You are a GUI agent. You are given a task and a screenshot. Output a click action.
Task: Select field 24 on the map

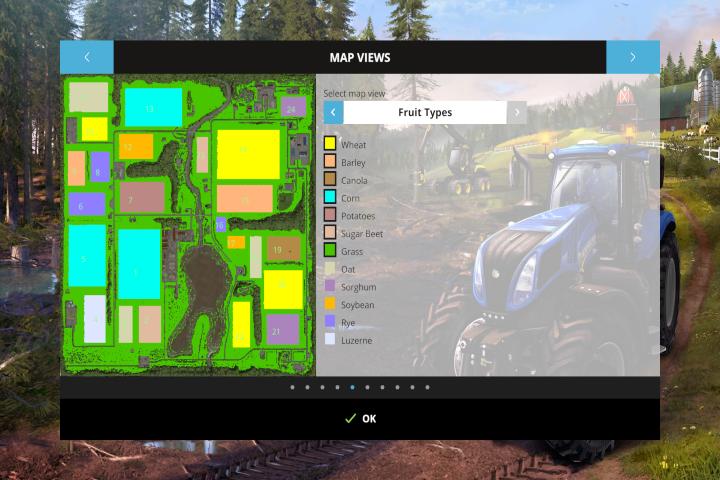293,106
